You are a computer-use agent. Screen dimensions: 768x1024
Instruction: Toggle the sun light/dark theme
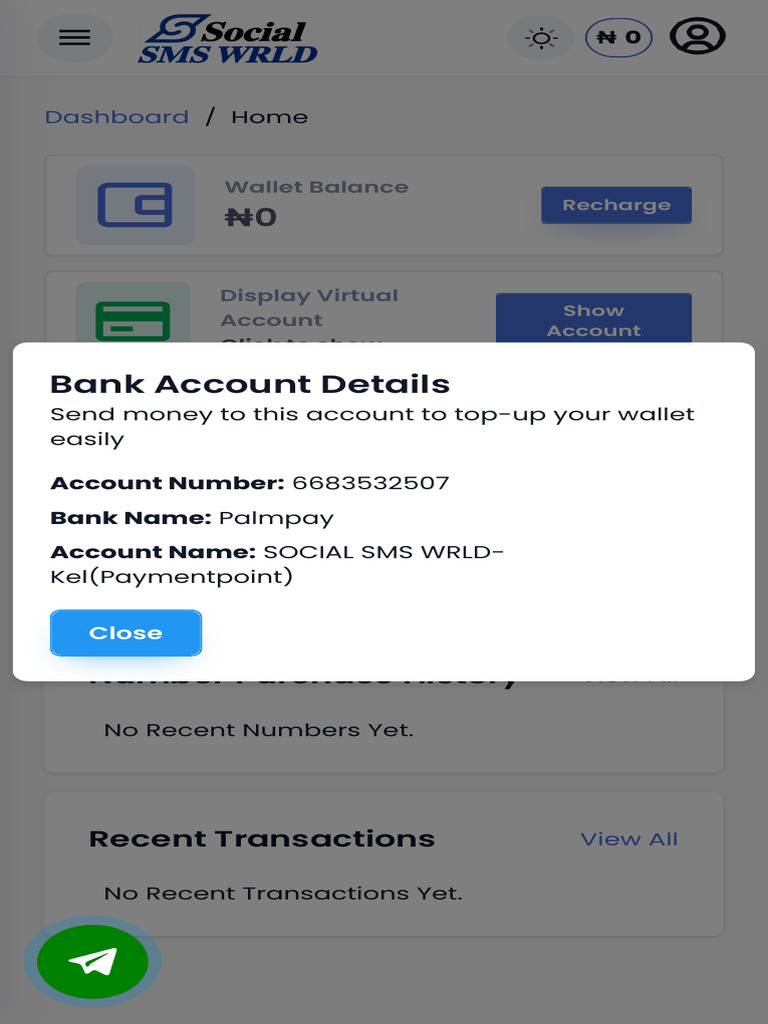541,38
